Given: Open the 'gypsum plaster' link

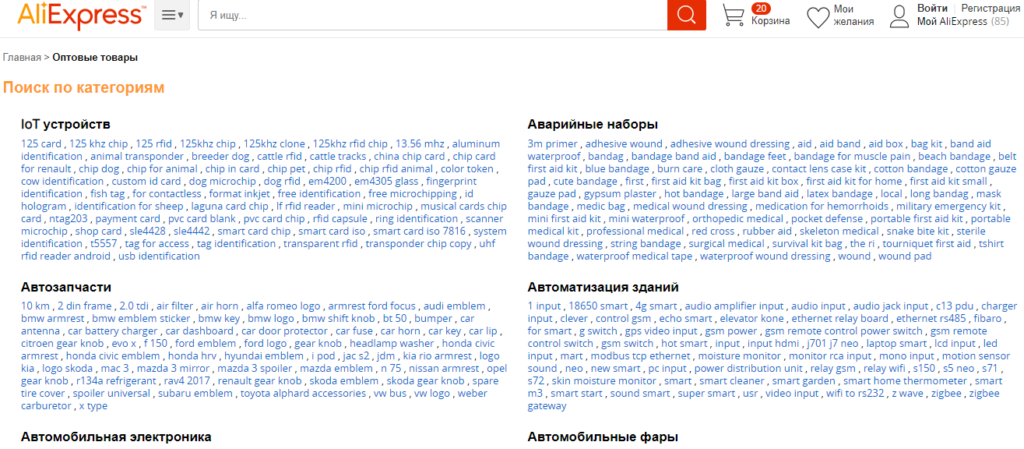Looking at the screenshot, I should tap(620, 194).
